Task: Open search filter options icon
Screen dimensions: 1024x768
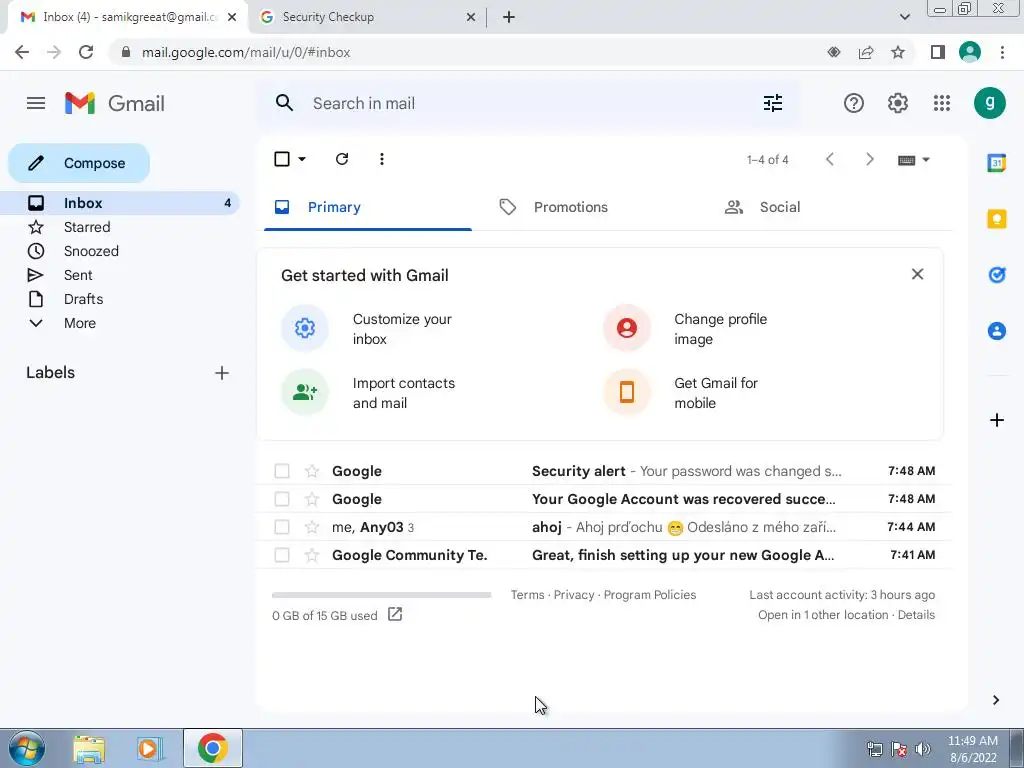Action: pos(773,103)
